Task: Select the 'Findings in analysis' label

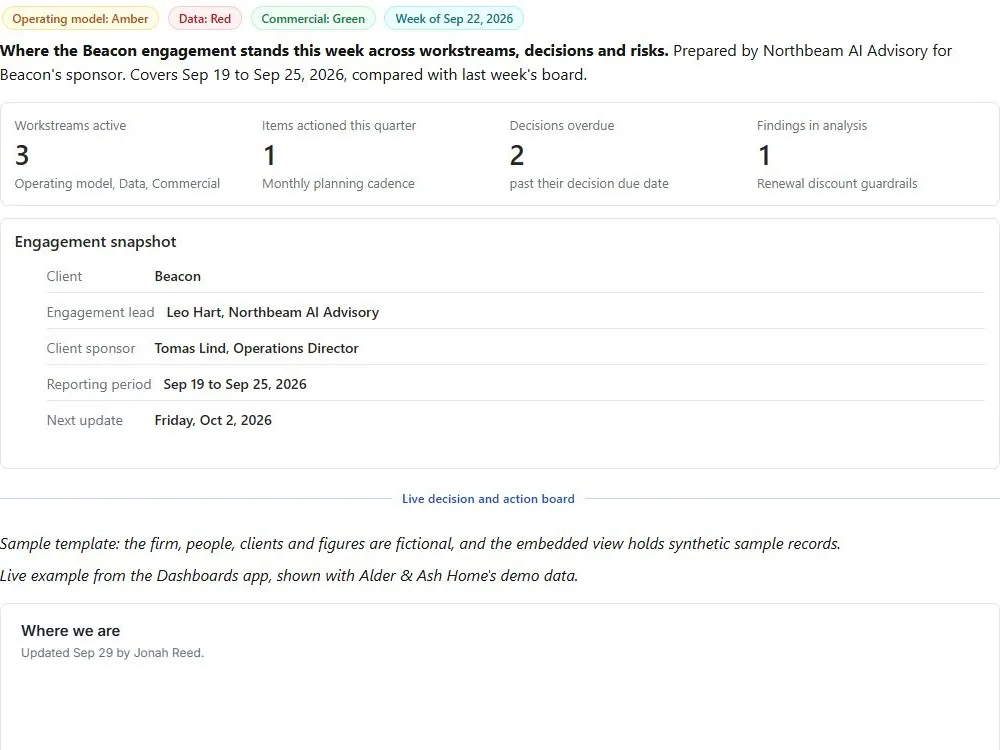Action: click(x=812, y=126)
